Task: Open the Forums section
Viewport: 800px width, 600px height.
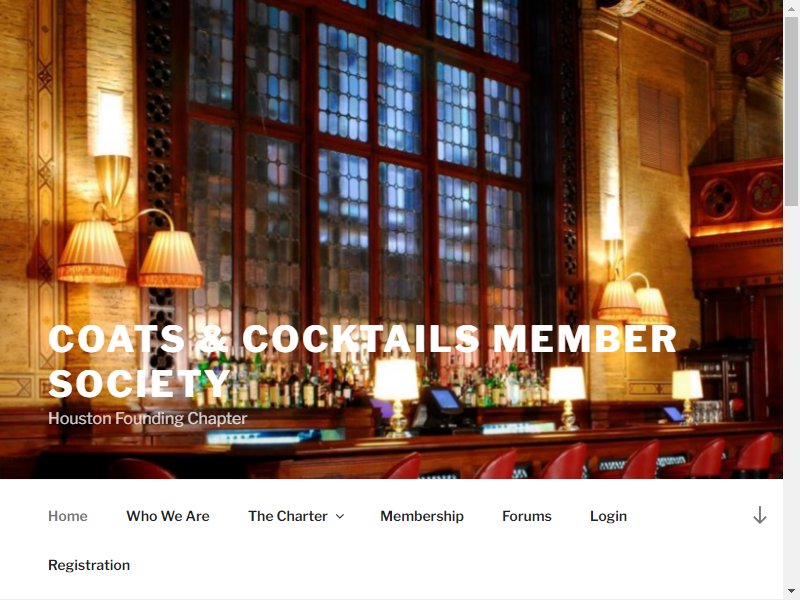Action: point(527,516)
